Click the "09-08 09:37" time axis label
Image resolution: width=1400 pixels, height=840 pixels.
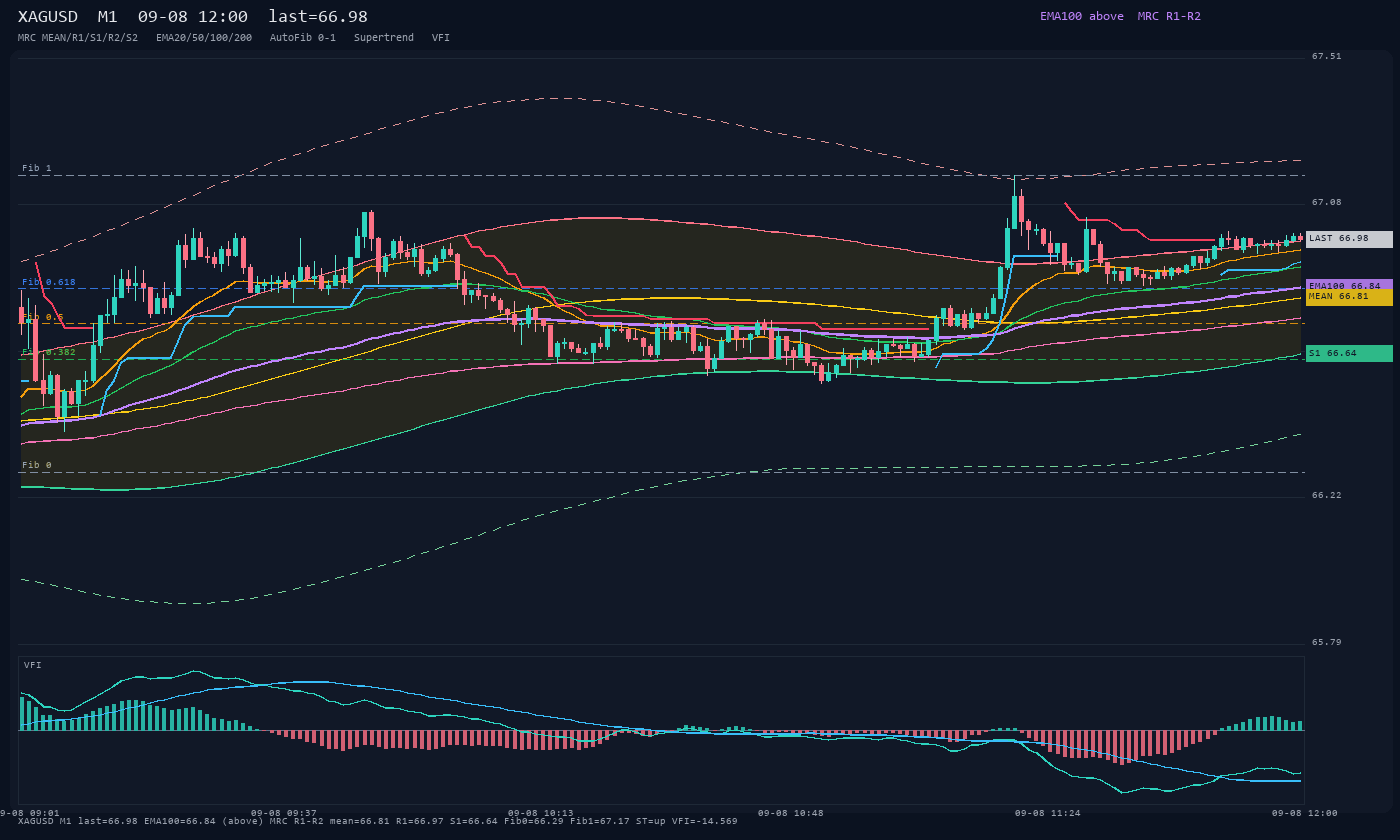[x=284, y=813]
